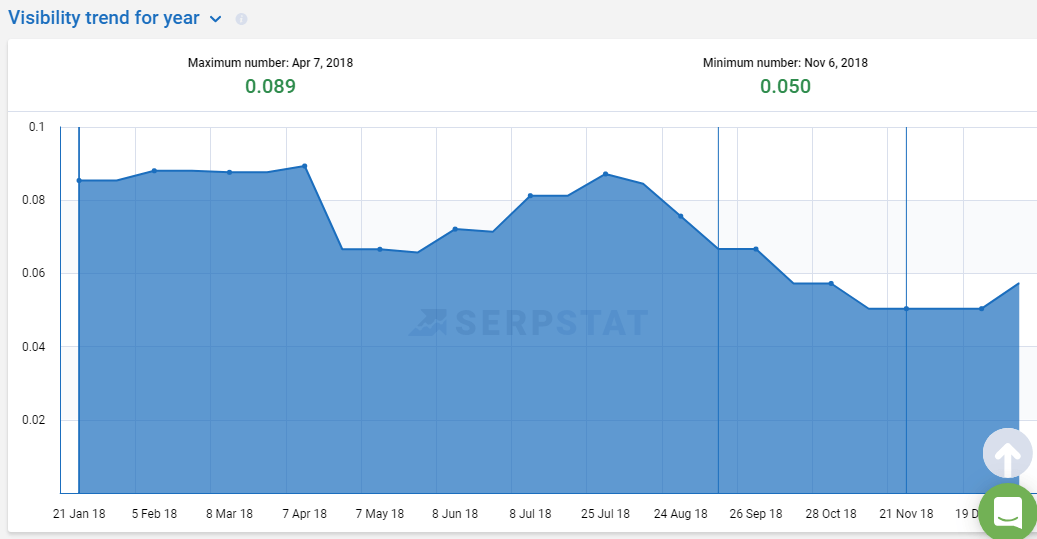This screenshot has width=1037, height=539.
Task: Select the 7 May 18 data point
Action: [380, 249]
